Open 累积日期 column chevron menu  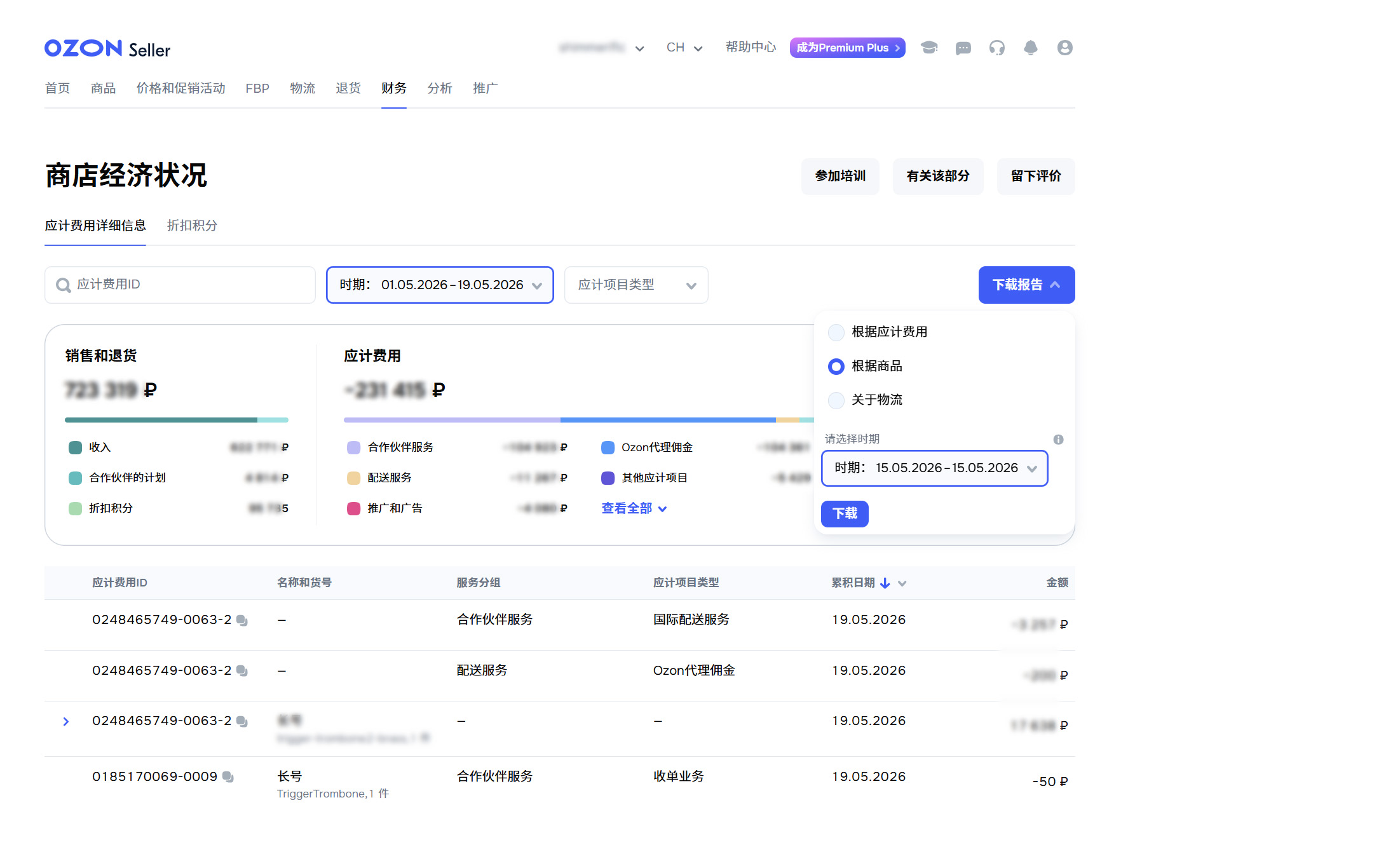coord(902,583)
